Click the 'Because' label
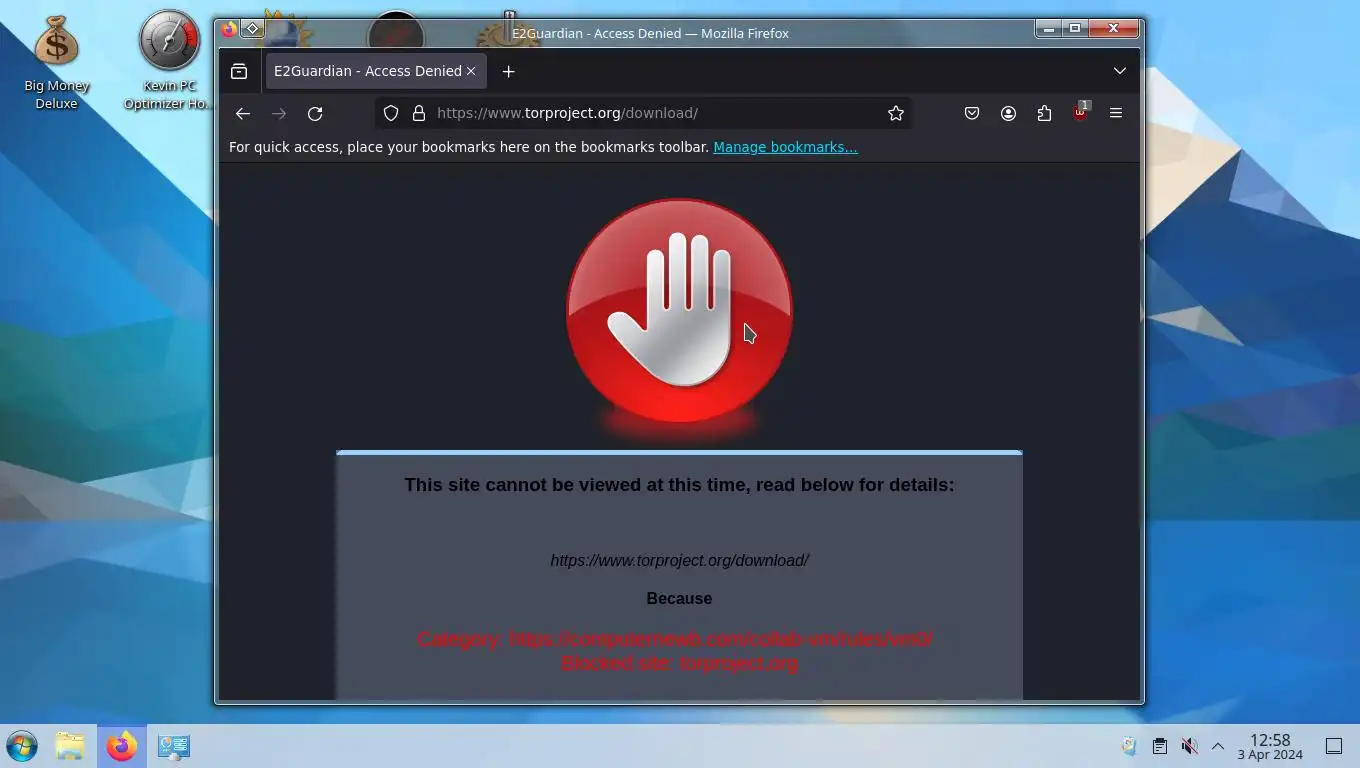 tap(679, 598)
